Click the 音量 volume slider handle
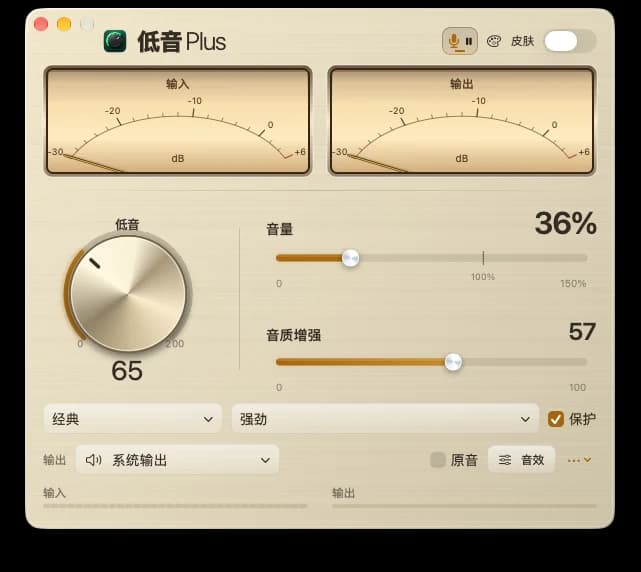The height and width of the screenshot is (572, 641). point(350,258)
